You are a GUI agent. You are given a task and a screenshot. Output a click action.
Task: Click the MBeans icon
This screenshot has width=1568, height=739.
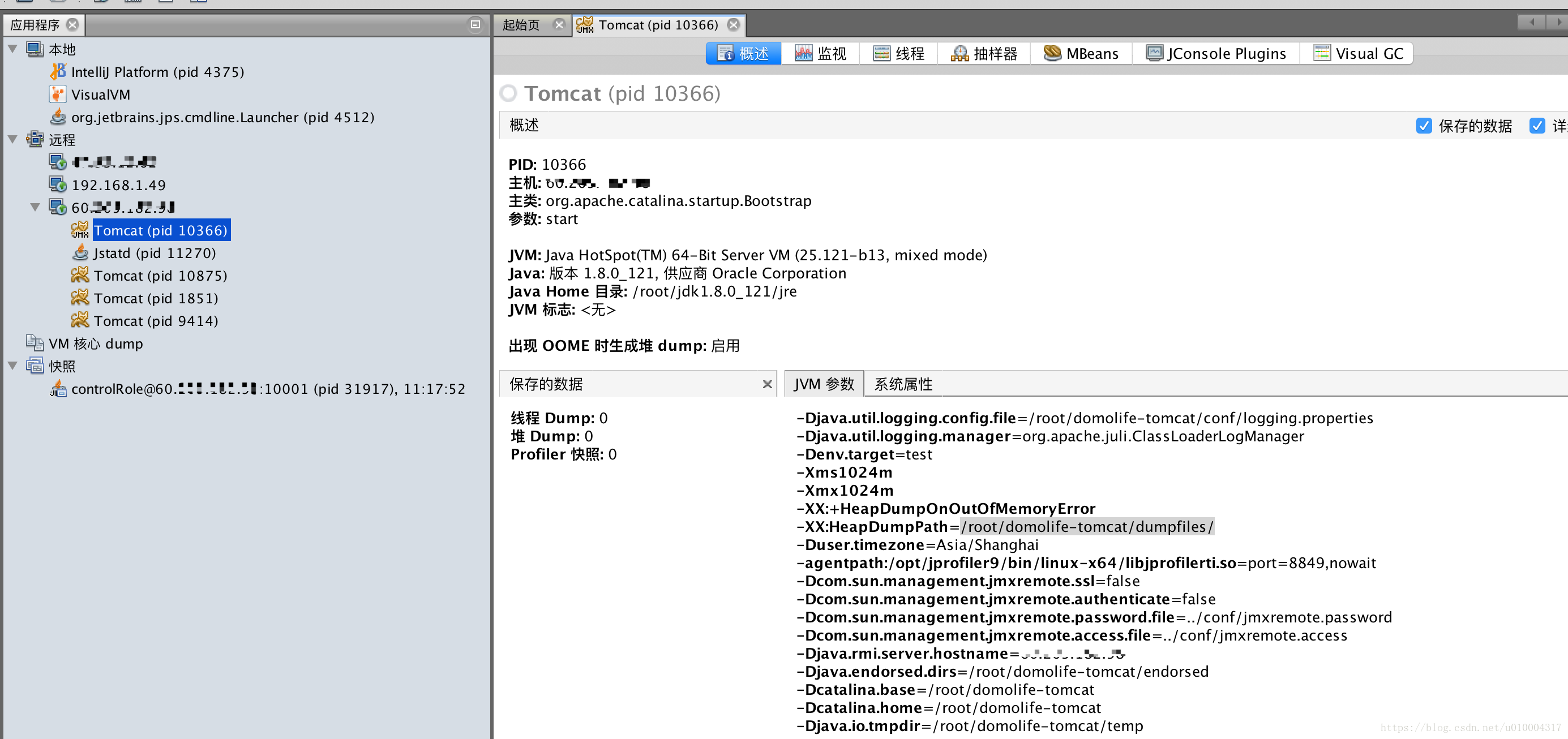[1052, 54]
